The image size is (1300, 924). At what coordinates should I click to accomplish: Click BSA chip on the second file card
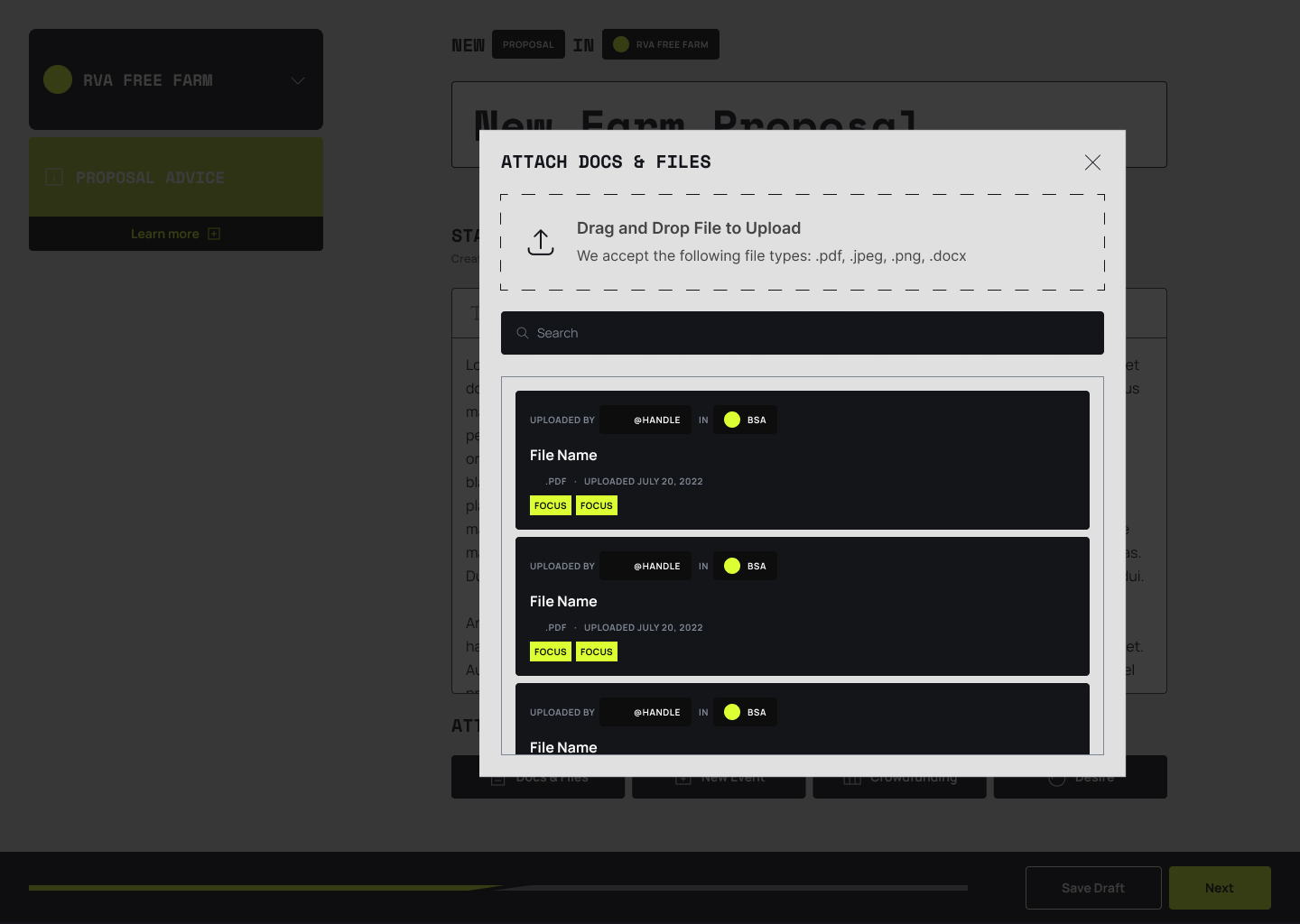(745, 566)
